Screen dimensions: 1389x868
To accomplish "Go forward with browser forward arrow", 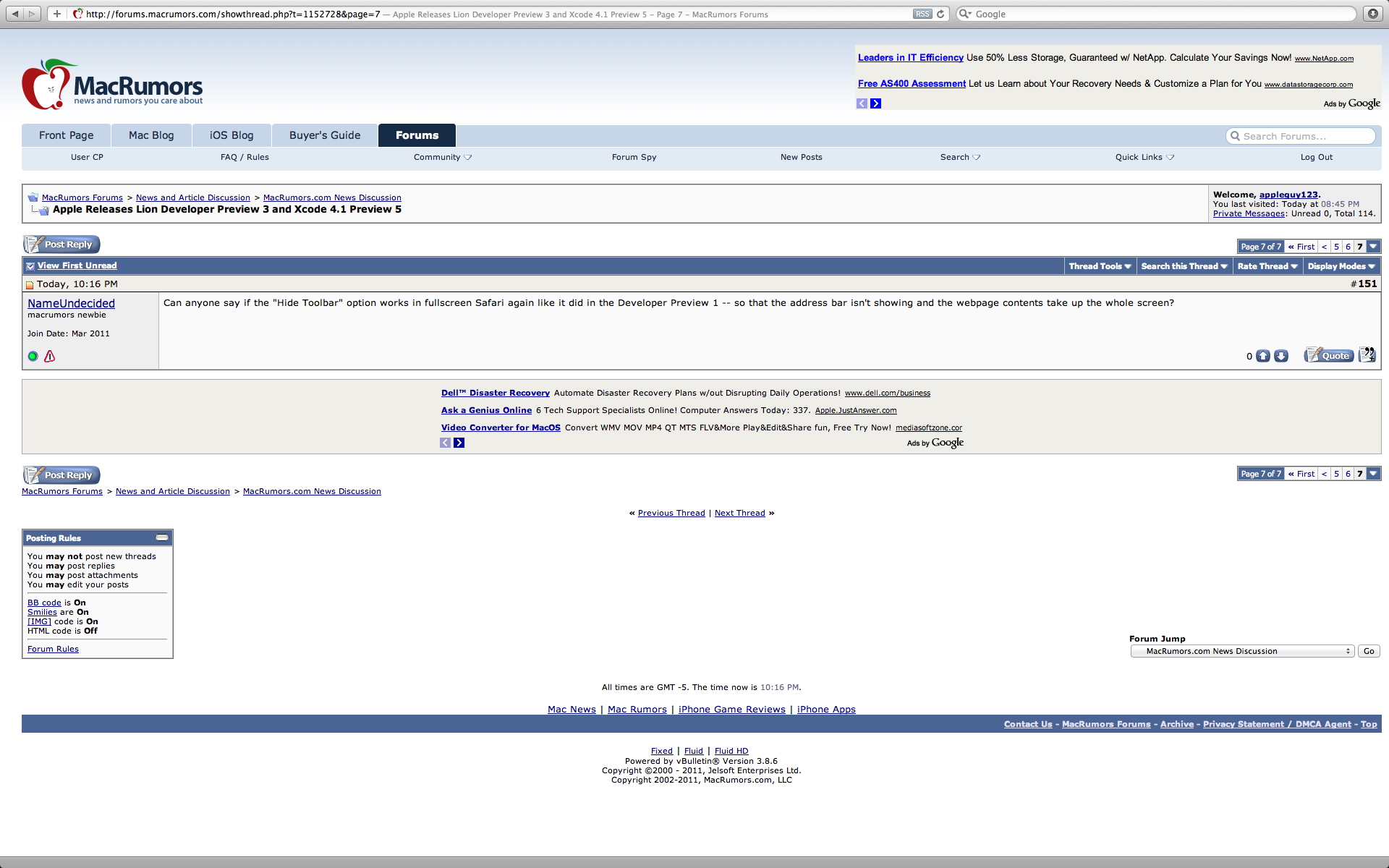I will coord(32,14).
